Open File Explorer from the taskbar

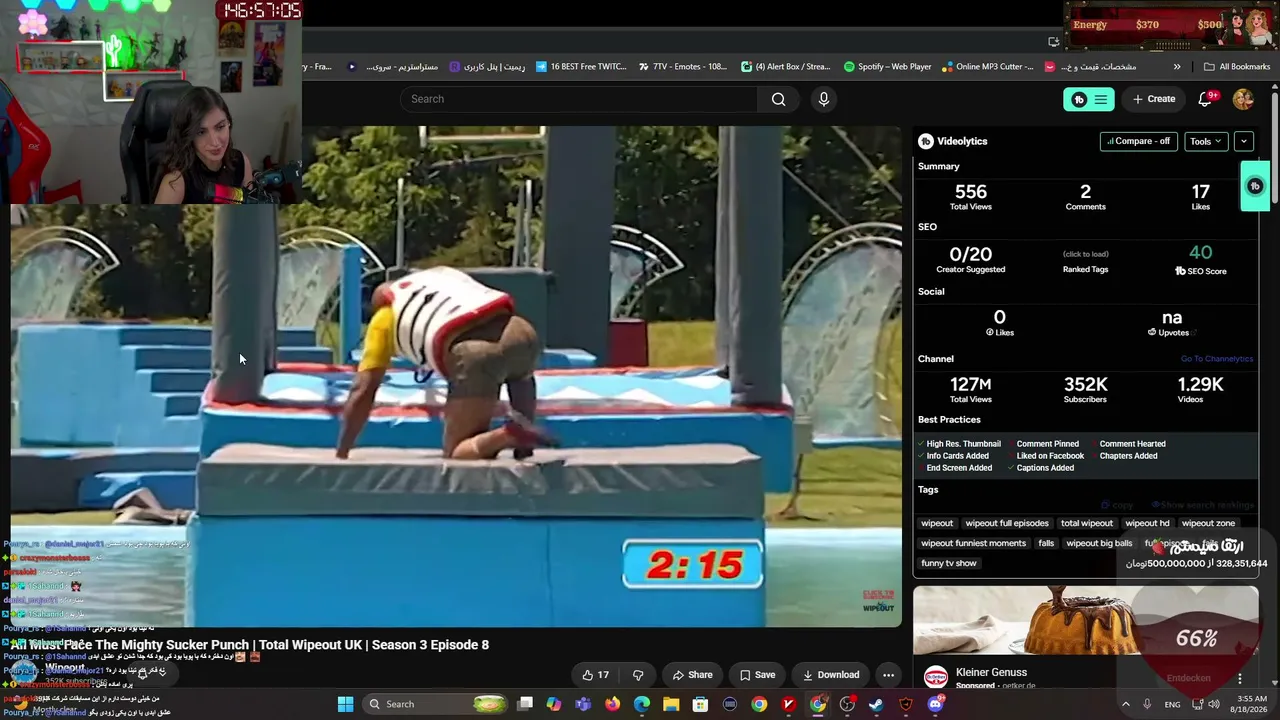coord(671,704)
